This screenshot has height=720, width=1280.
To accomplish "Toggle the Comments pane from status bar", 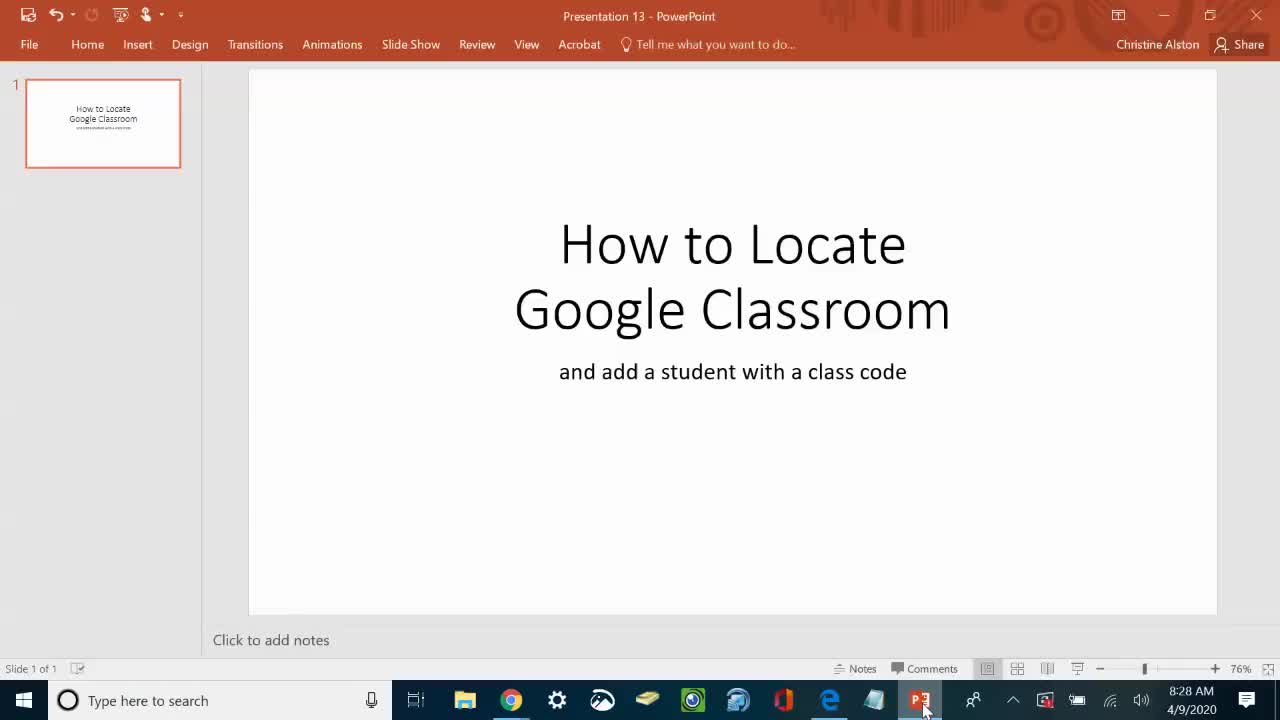I will coord(925,669).
